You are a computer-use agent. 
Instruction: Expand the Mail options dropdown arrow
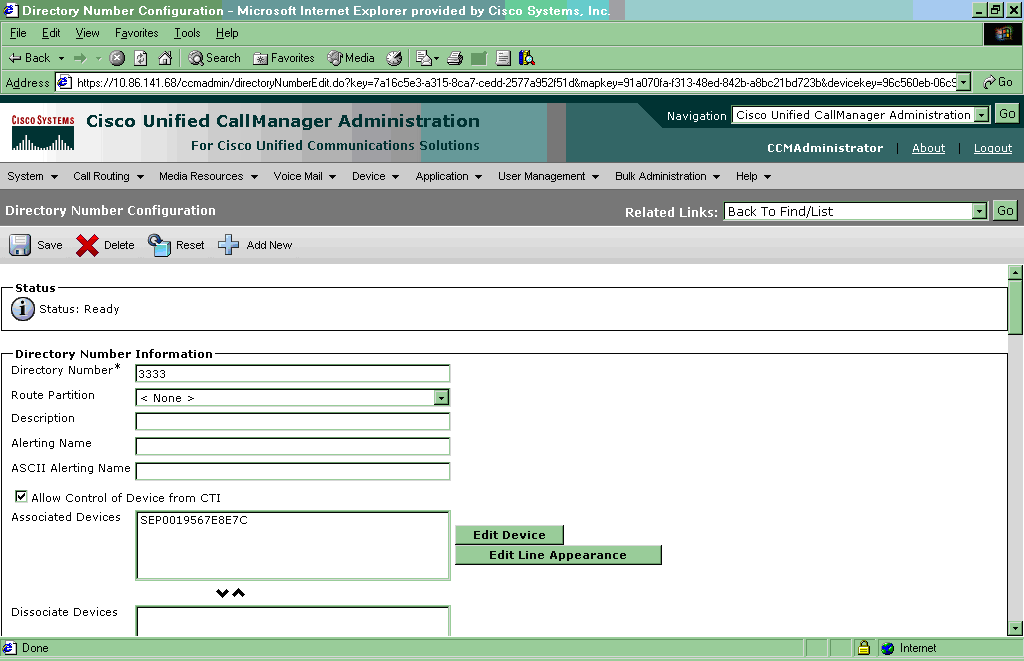pos(436,58)
